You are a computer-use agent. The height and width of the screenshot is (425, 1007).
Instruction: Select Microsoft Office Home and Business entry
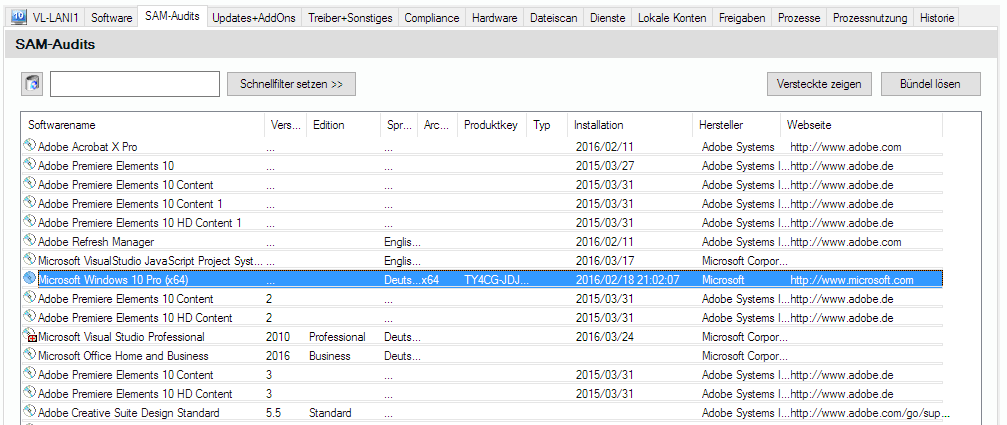(x=483, y=356)
